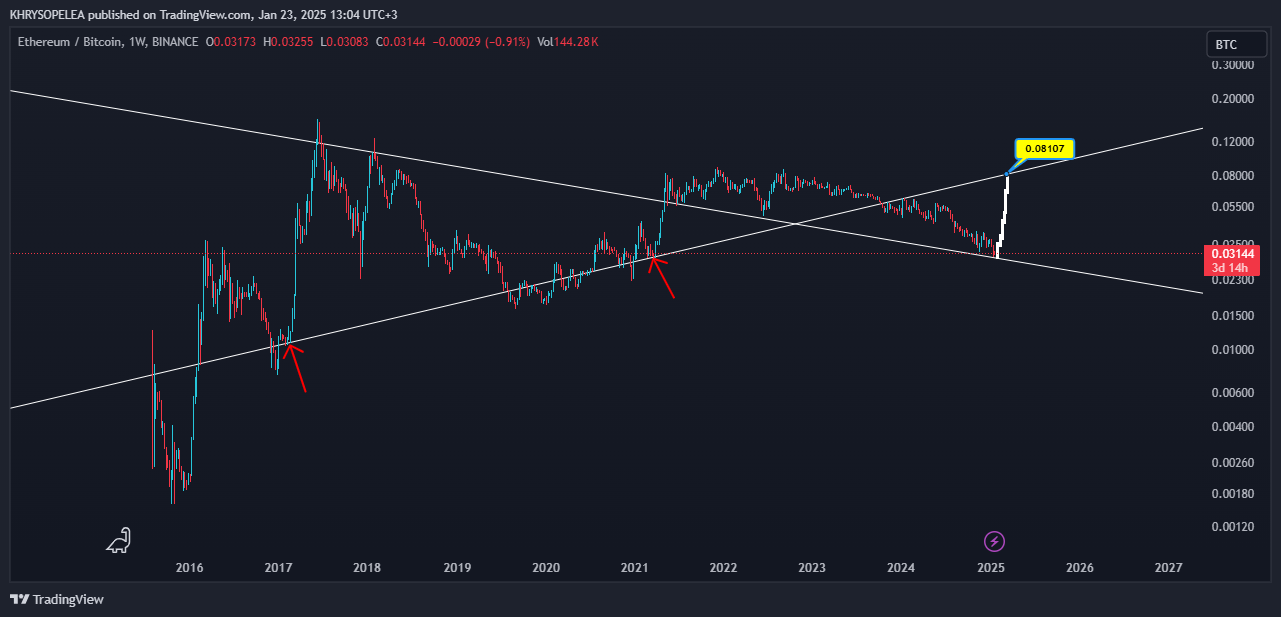
Task: Click the 2021 label on time axis
Action: tap(635, 568)
